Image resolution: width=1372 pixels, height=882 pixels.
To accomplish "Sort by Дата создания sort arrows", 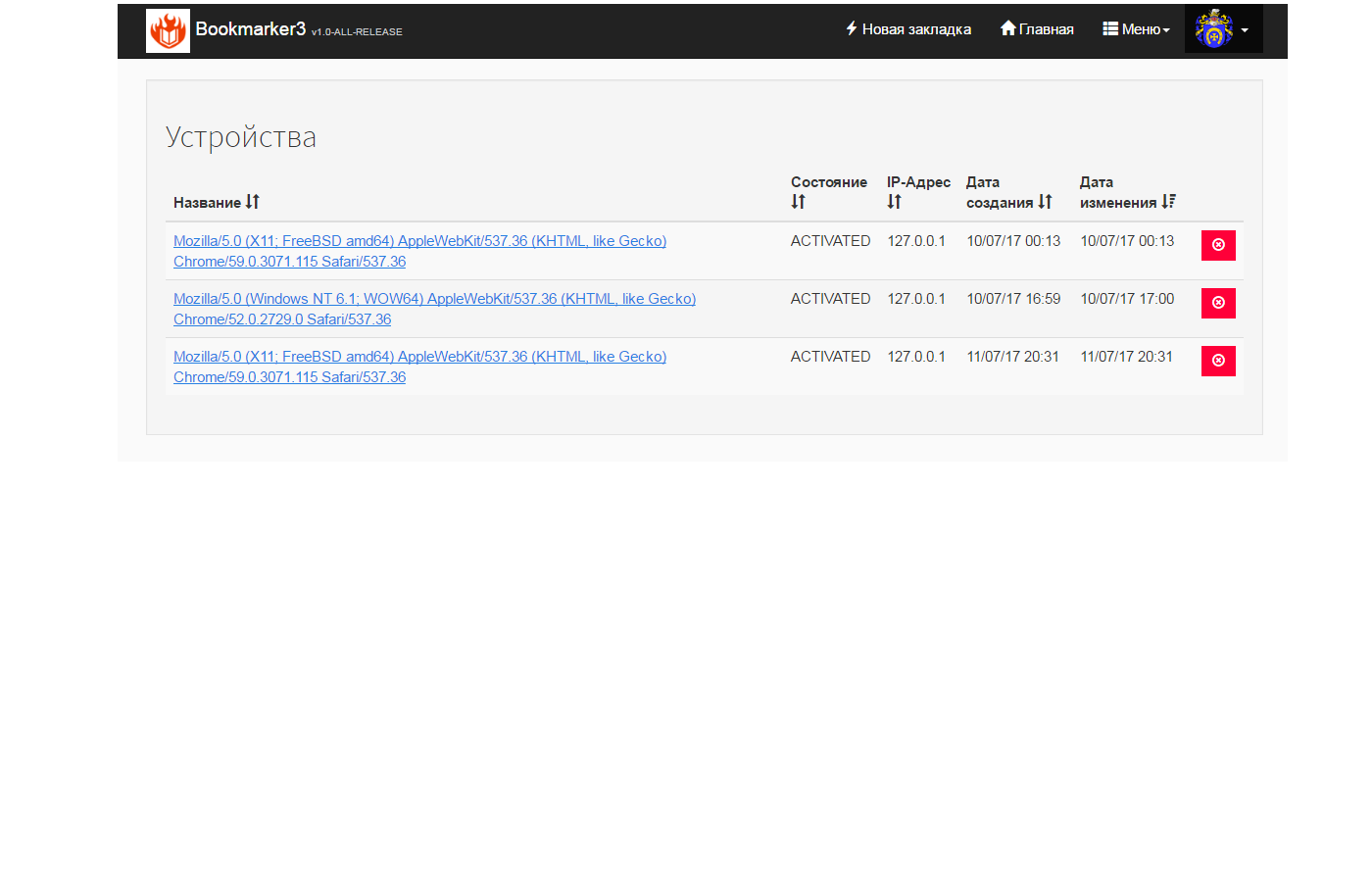I will pos(1045,202).
